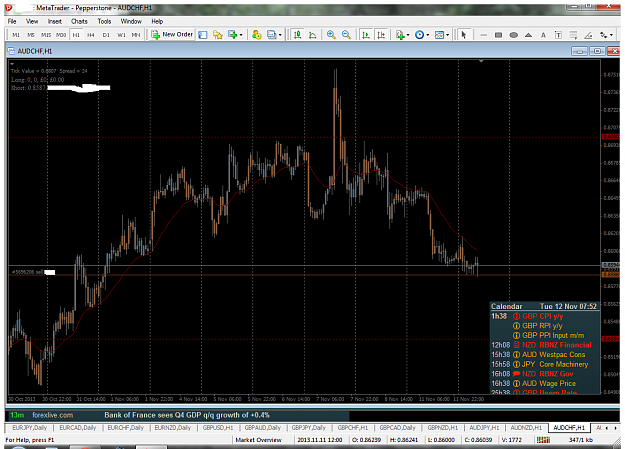Select the cursor arrow tool
Image resolution: width=625 pixels, height=449 pixels.
[463, 35]
